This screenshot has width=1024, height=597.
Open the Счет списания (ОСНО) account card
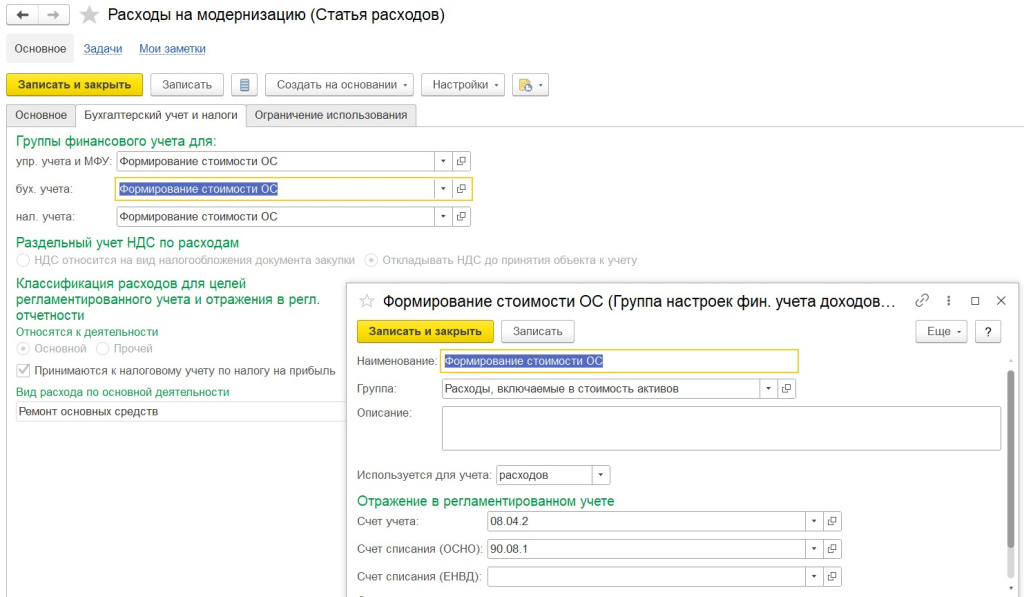pyautogui.click(x=832, y=549)
